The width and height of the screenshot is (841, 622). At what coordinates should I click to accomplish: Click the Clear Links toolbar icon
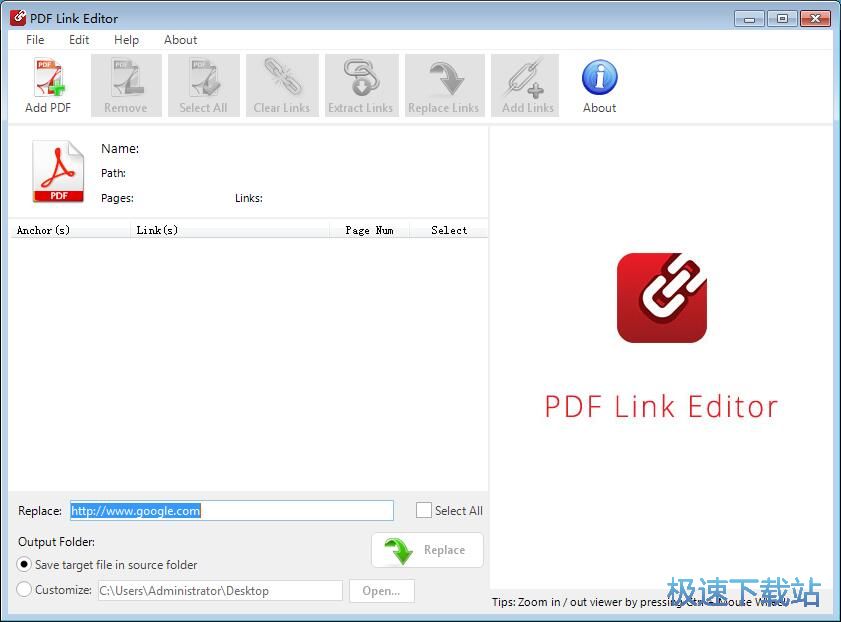point(281,85)
